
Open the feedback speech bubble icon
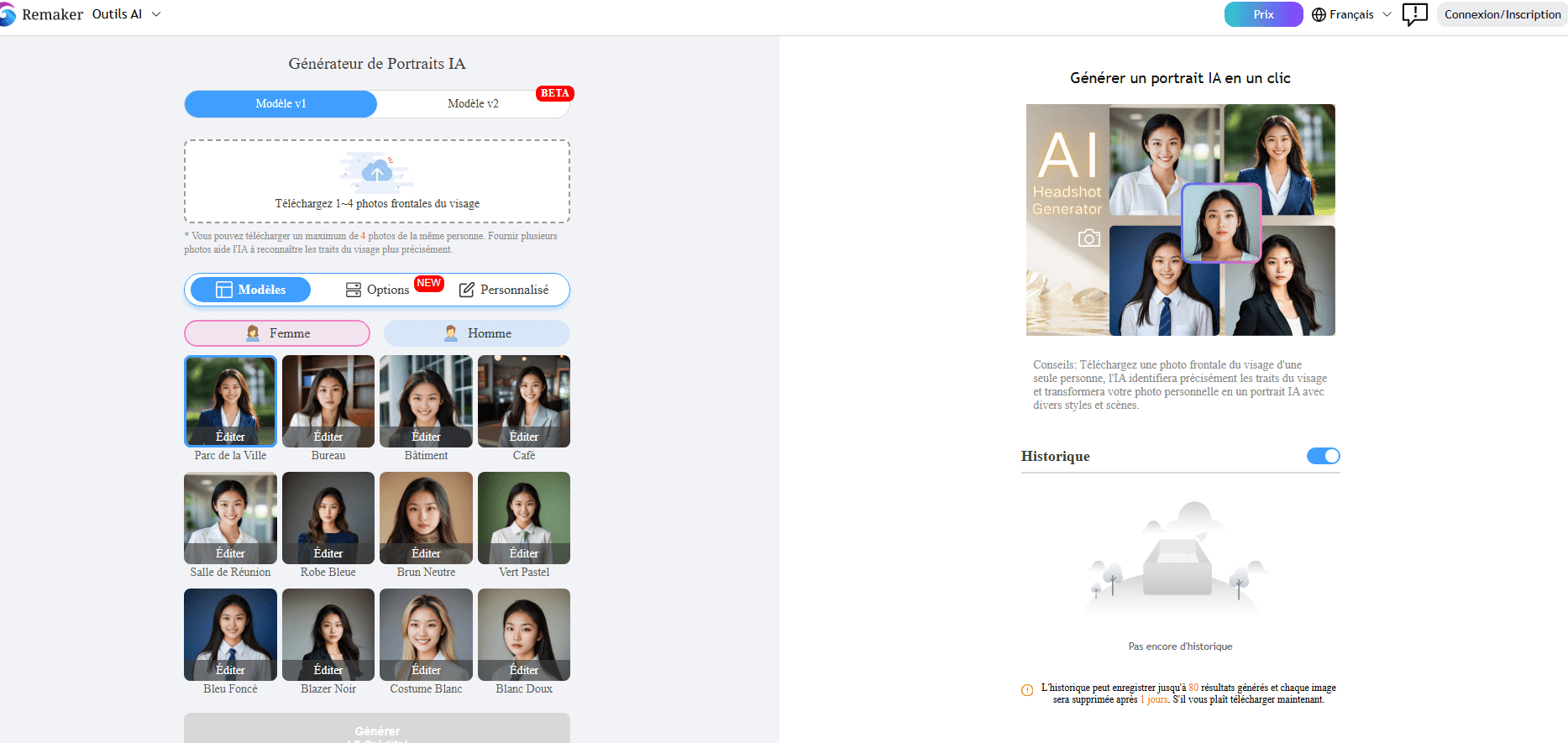(1415, 14)
